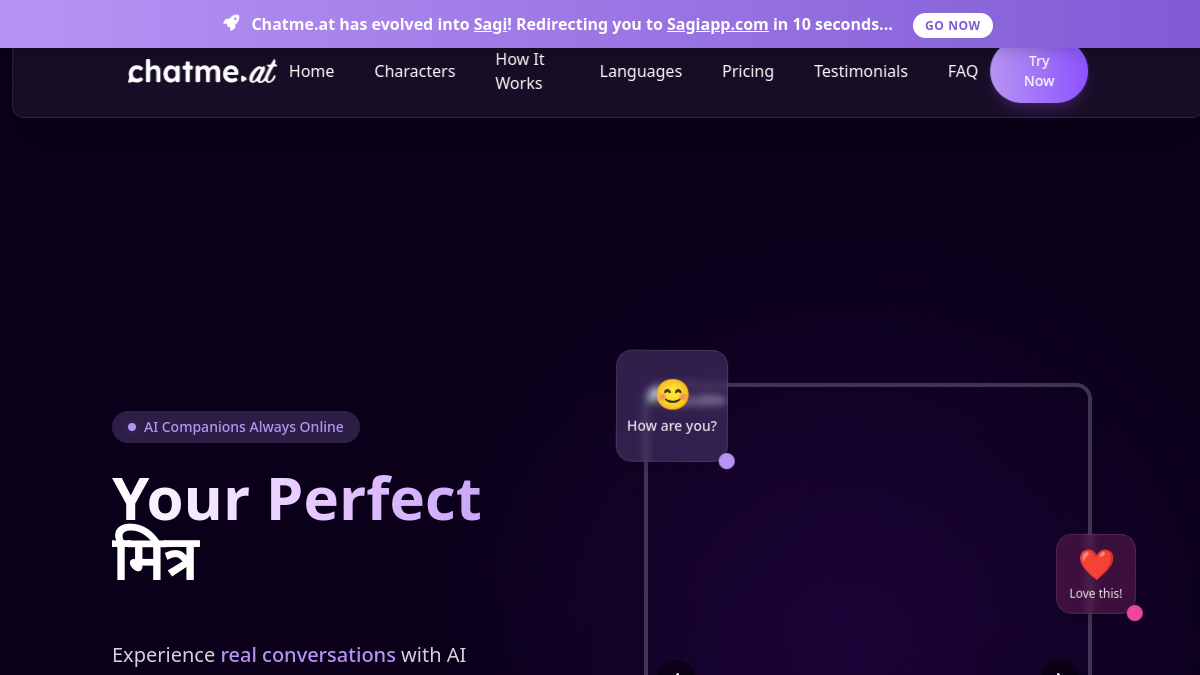
Task: Click the rocket icon in the banner
Action: (x=231, y=23)
